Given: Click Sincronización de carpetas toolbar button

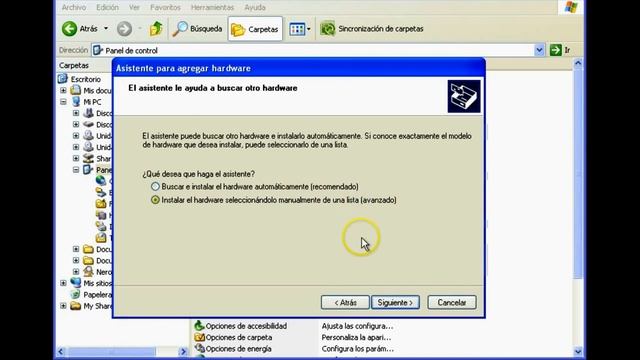Looking at the screenshot, I should (x=372, y=29).
